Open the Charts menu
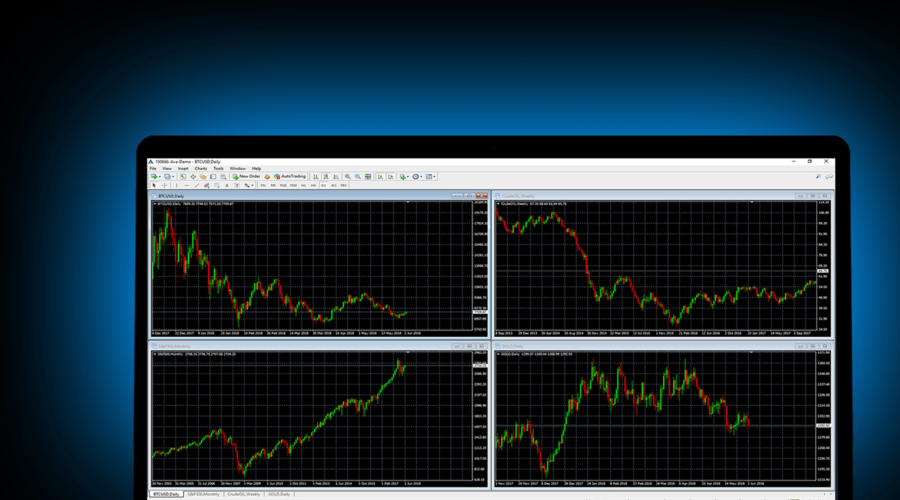This screenshot has height=500, width=900. (x=200, y=168)
